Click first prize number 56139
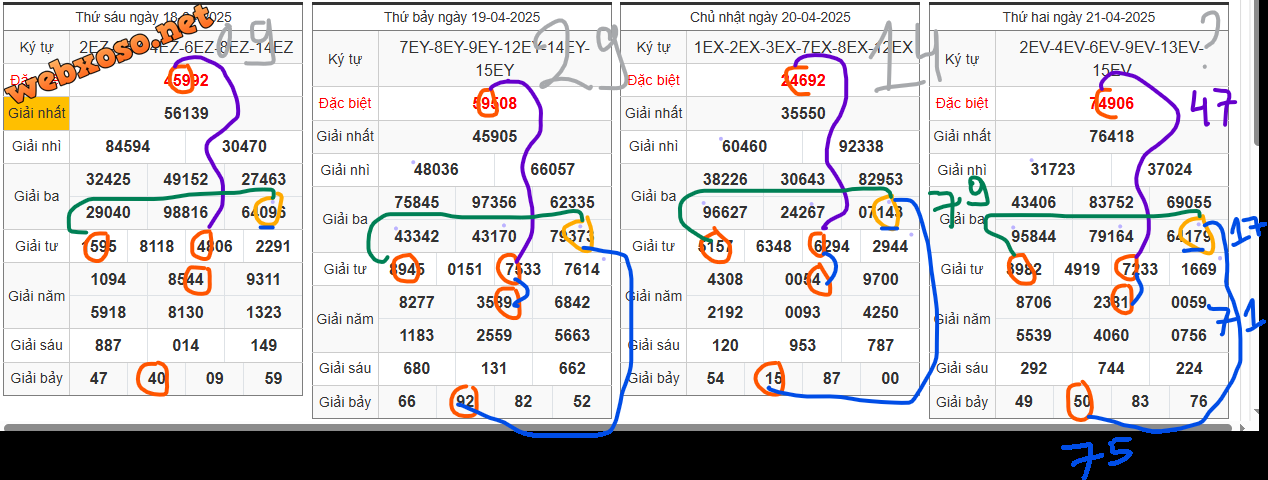 click(186, 113)
